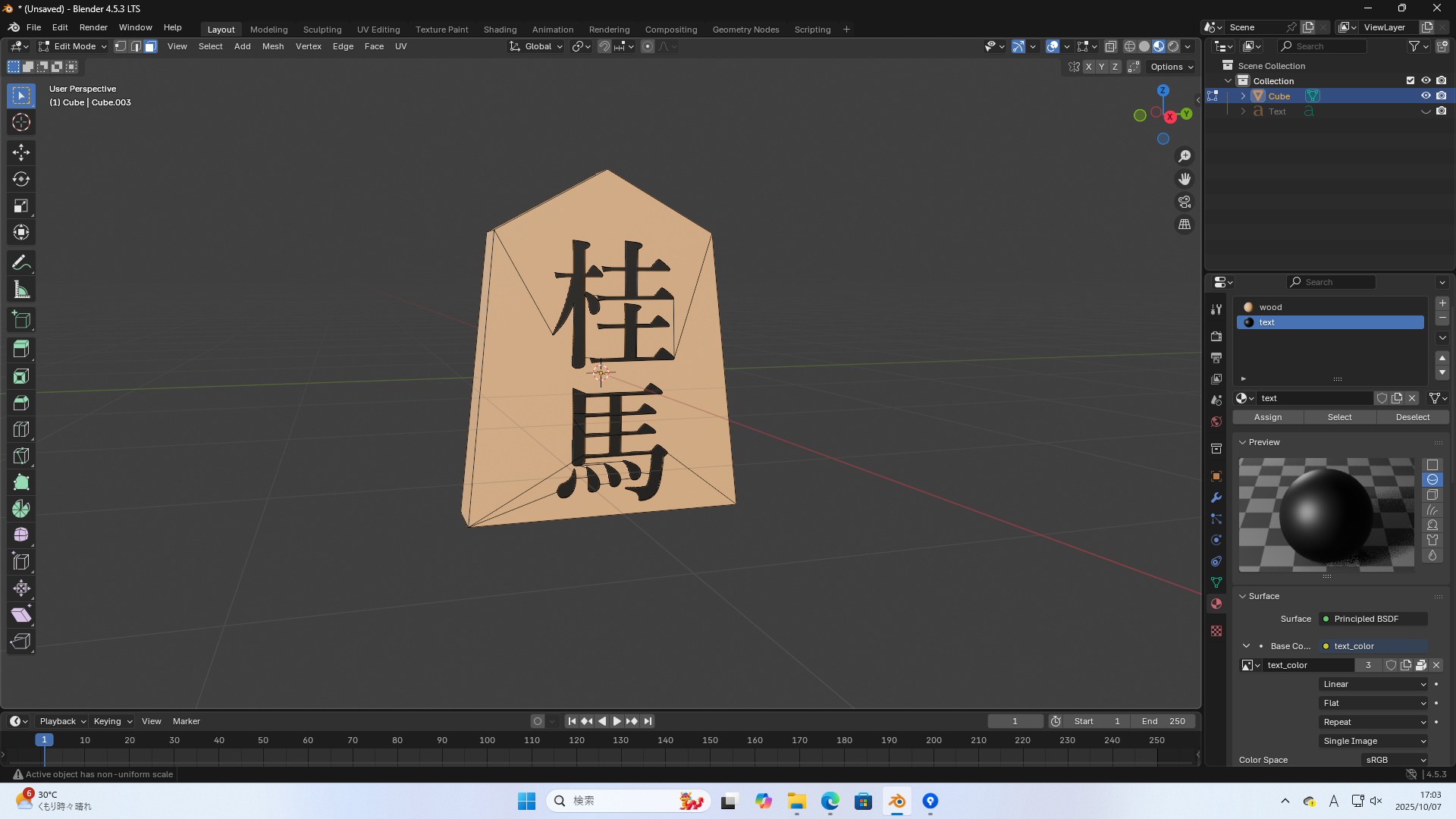1456x819 pixels.
Task: Hide the Cube in the viewport
Action: click(1426, 96)
